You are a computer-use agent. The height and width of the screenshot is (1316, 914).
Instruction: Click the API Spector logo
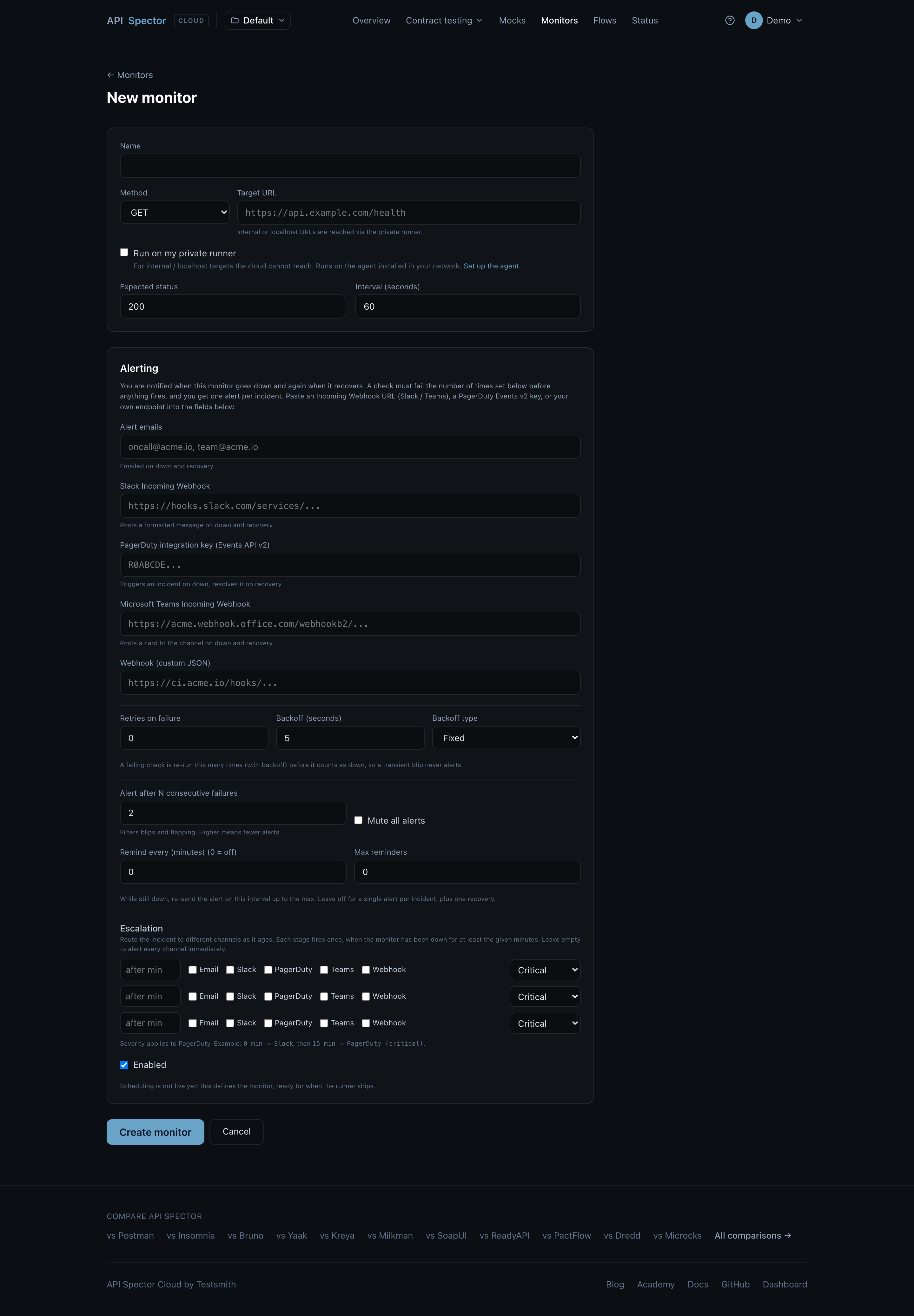(136, 21)
